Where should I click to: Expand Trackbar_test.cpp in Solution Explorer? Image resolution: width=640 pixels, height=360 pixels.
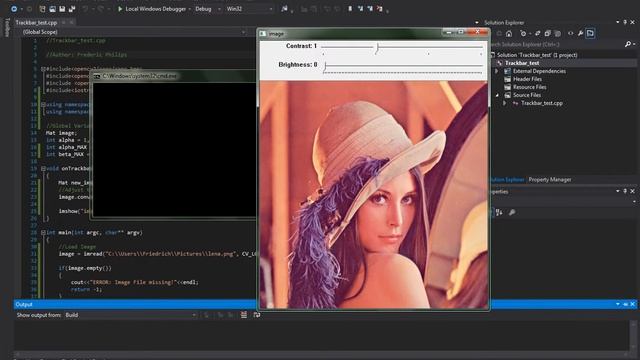pos(505,103)
